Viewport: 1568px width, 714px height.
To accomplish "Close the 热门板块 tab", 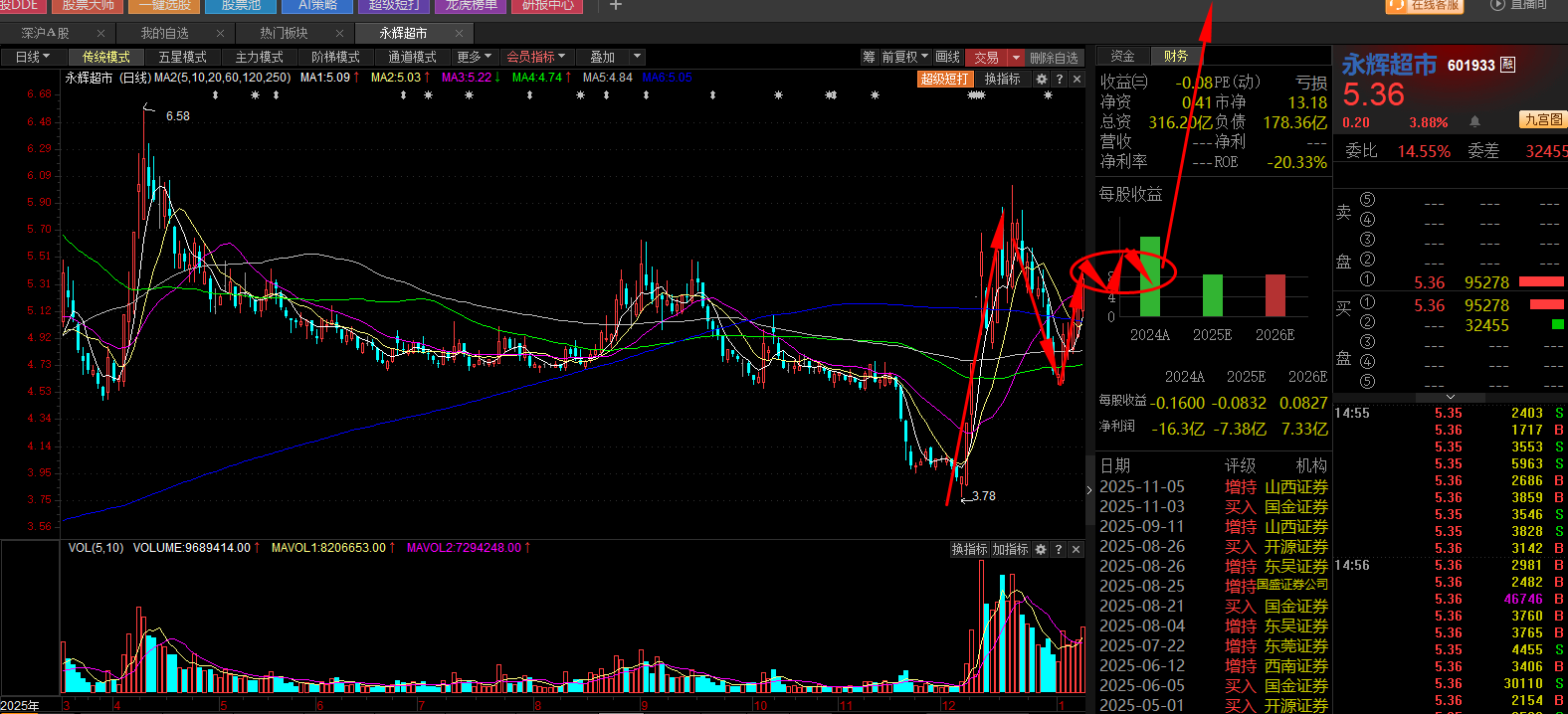I will pos(339,33).
